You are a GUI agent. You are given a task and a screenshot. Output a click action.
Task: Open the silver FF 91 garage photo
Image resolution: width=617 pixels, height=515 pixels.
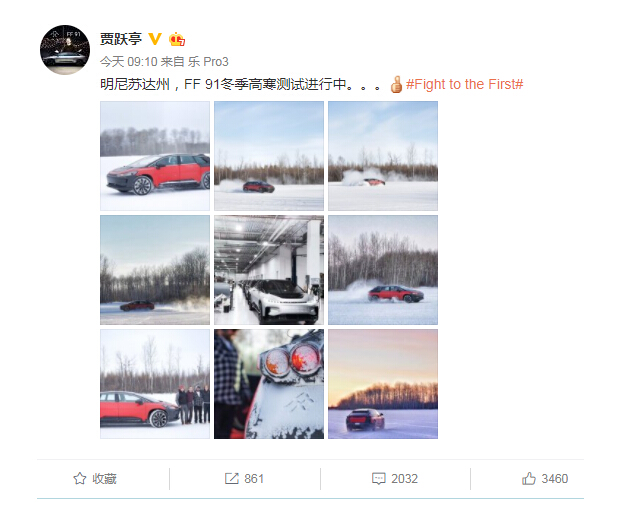click(269, 270)
